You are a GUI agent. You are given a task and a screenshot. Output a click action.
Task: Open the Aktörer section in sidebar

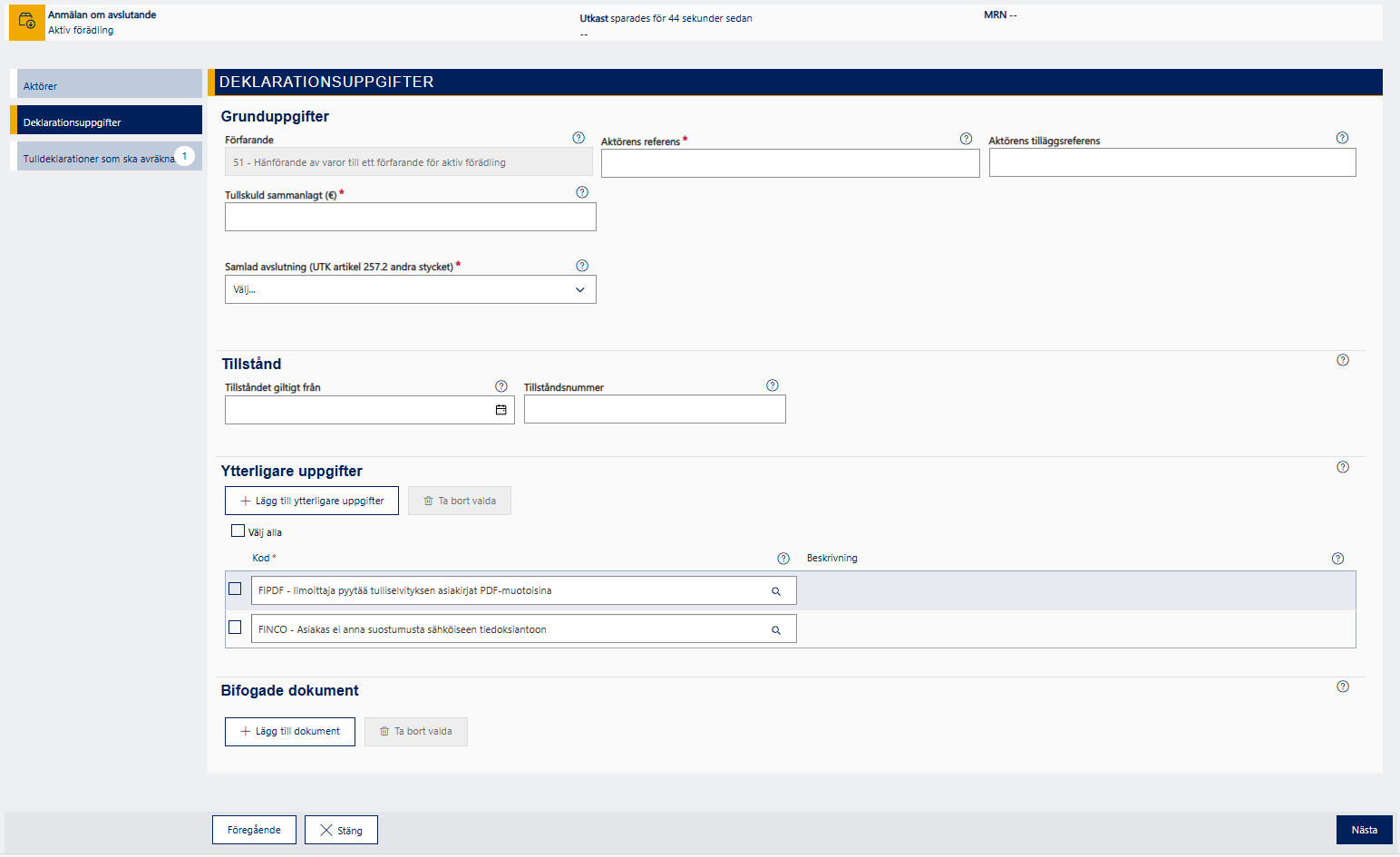[x=109, y=85]
